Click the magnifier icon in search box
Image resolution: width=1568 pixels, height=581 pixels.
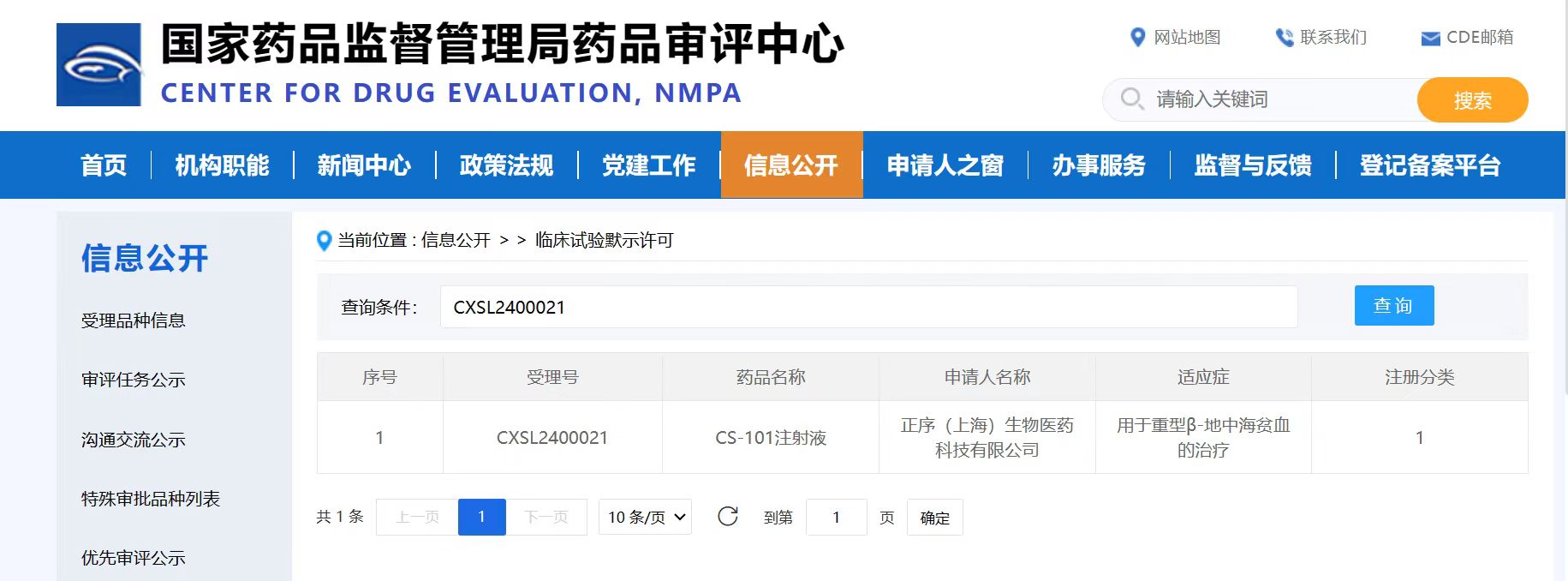tap(1131, 99)
